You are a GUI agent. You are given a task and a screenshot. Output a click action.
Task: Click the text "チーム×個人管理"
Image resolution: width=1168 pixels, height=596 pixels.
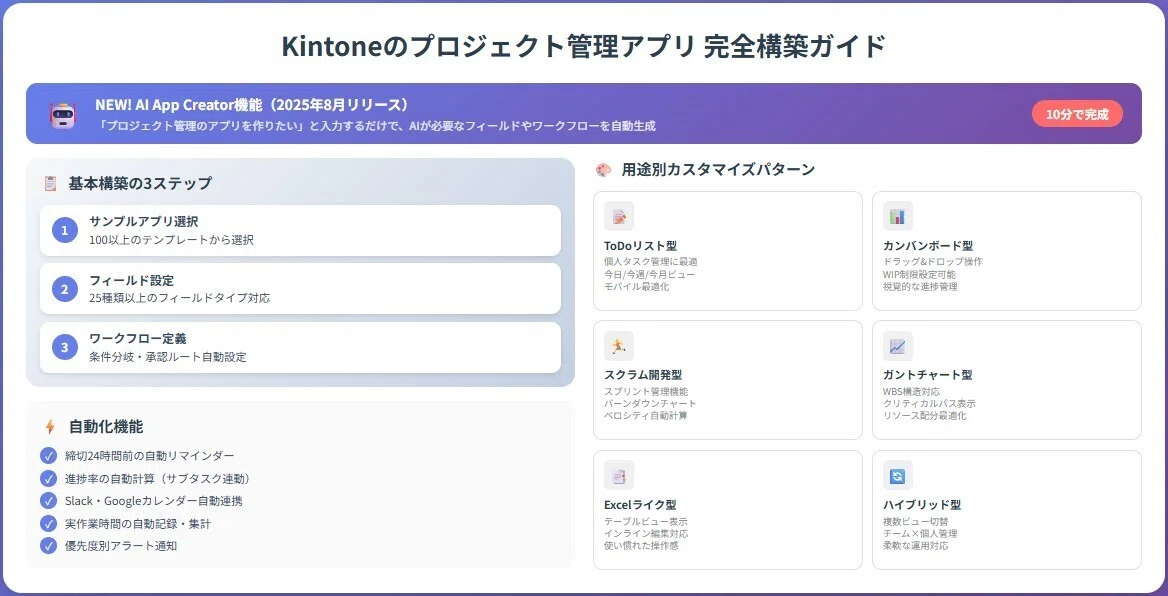coord(920,533)
